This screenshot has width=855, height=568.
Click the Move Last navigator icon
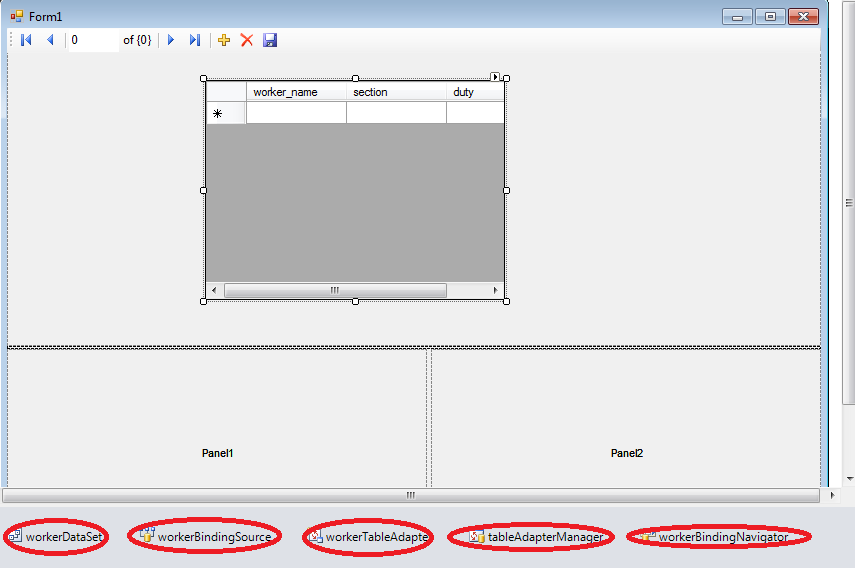195,40
